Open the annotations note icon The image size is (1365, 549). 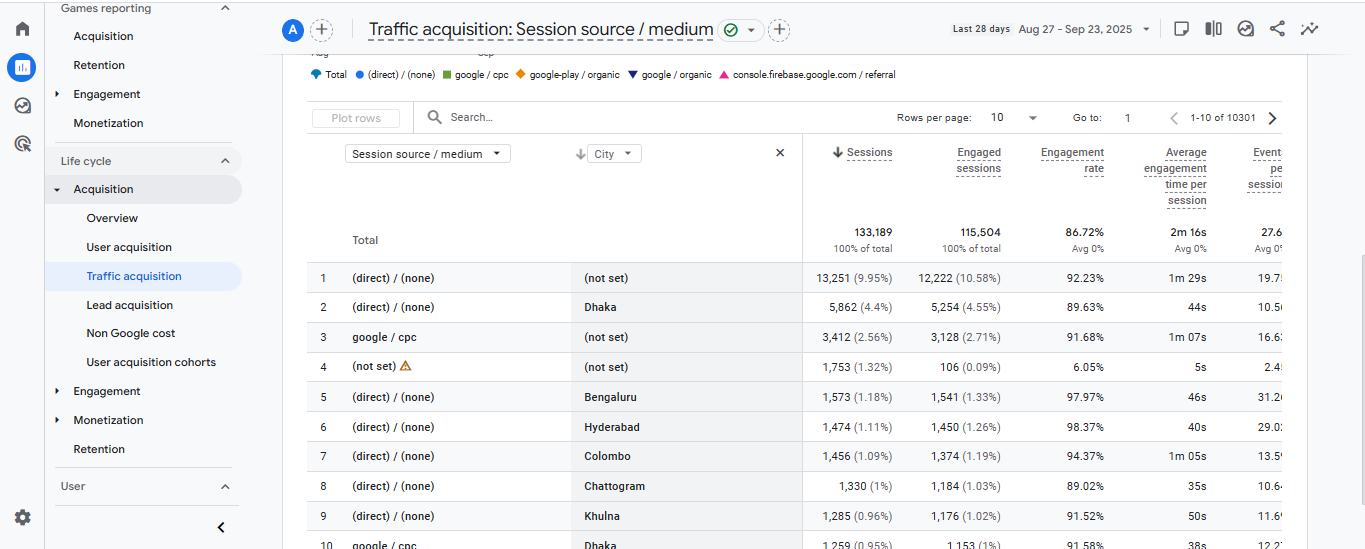click(1181, 29)
